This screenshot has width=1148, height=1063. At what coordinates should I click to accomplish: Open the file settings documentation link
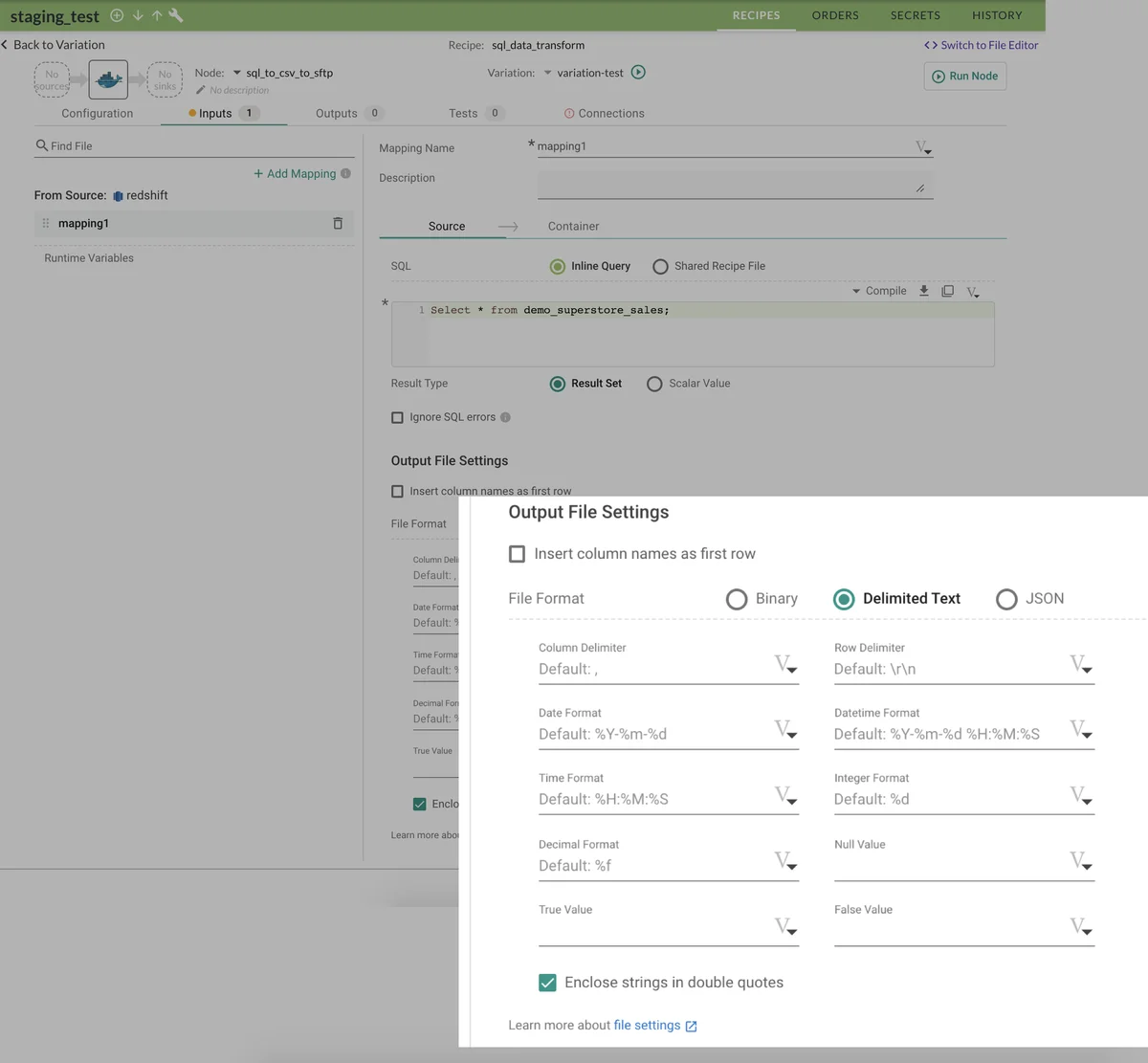coord(648,1025)
